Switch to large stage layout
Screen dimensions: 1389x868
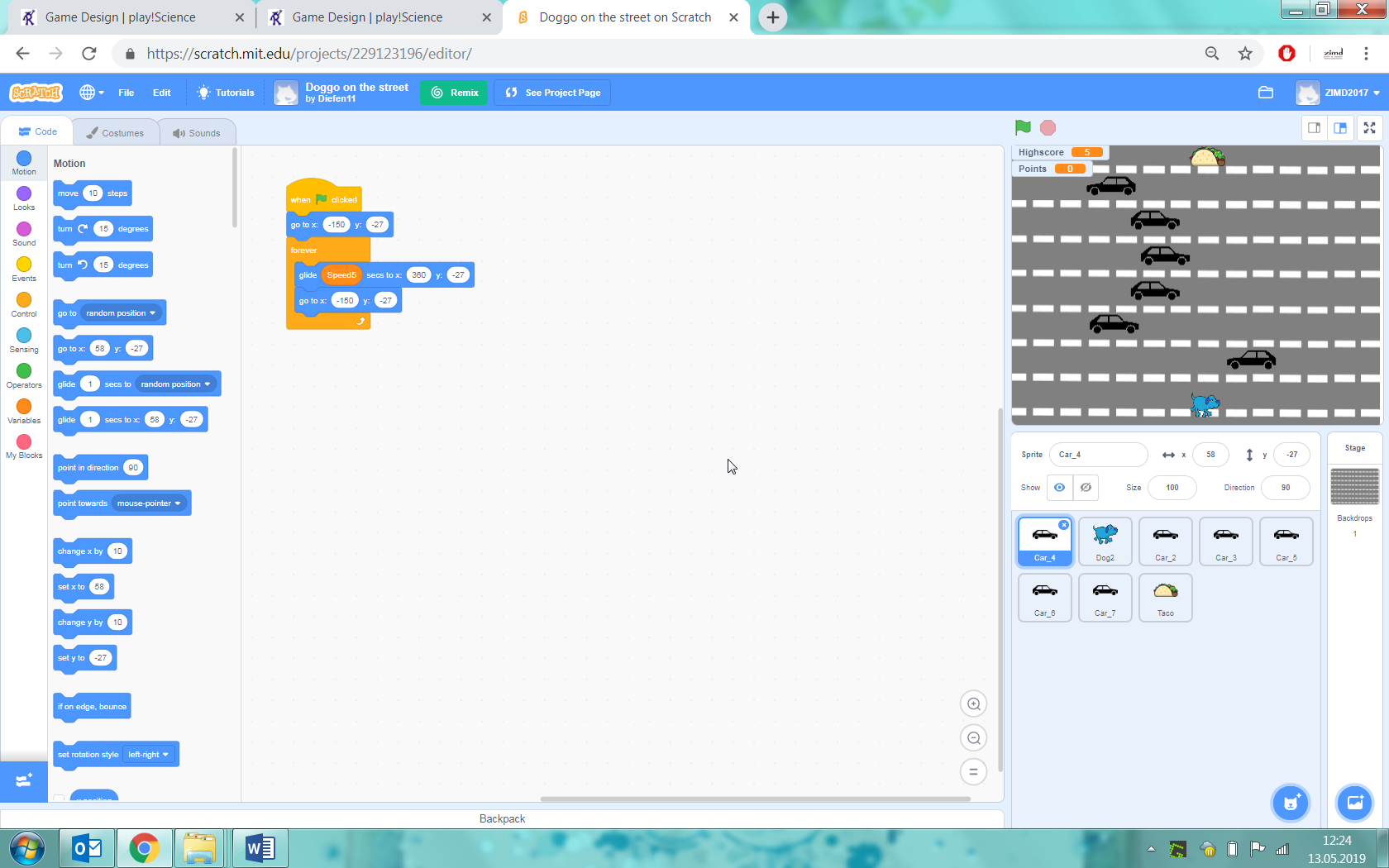tap(1340, 127)
